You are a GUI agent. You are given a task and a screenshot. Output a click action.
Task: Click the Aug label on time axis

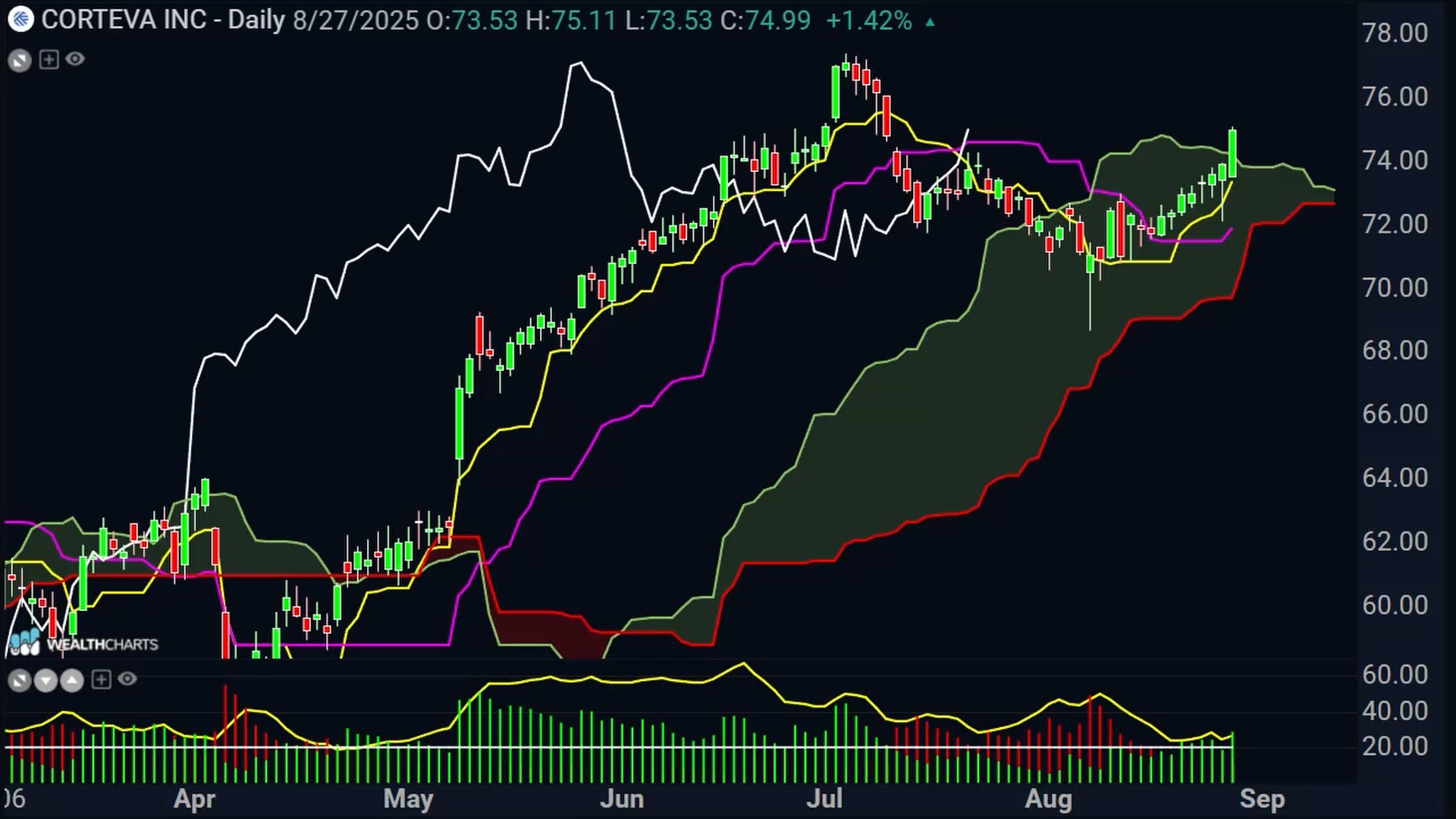tap(1048, 799)
